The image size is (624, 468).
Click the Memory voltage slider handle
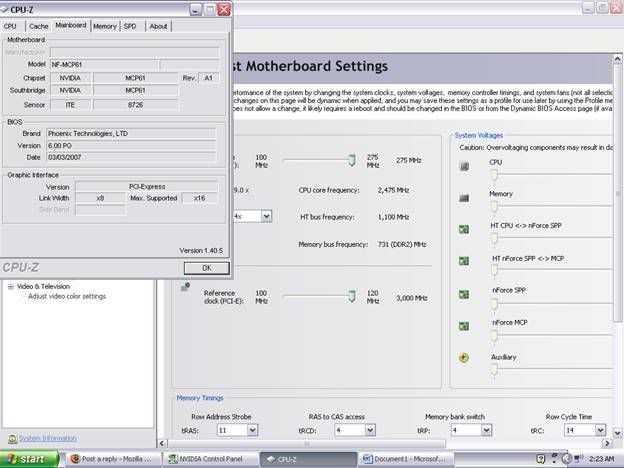(494, 207)
